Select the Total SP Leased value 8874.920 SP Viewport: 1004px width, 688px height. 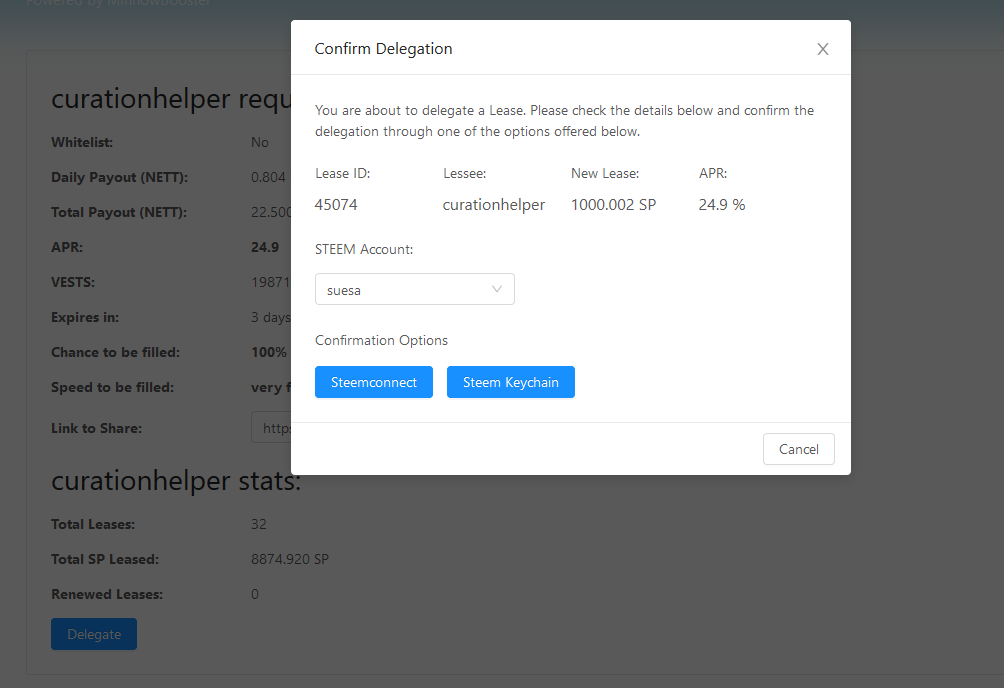[x=290, y=559]
